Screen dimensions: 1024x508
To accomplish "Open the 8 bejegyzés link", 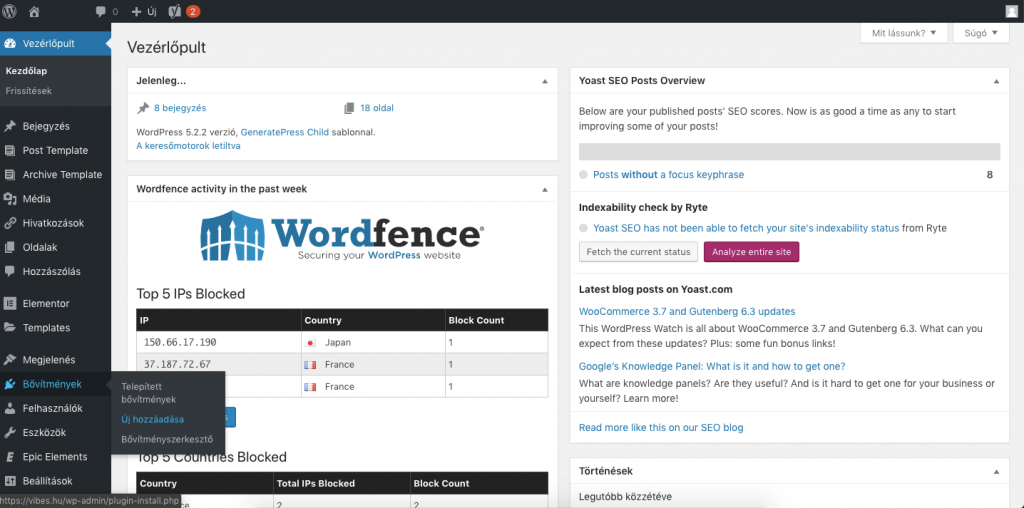I will pyautogui.click(x=180, y=108).
